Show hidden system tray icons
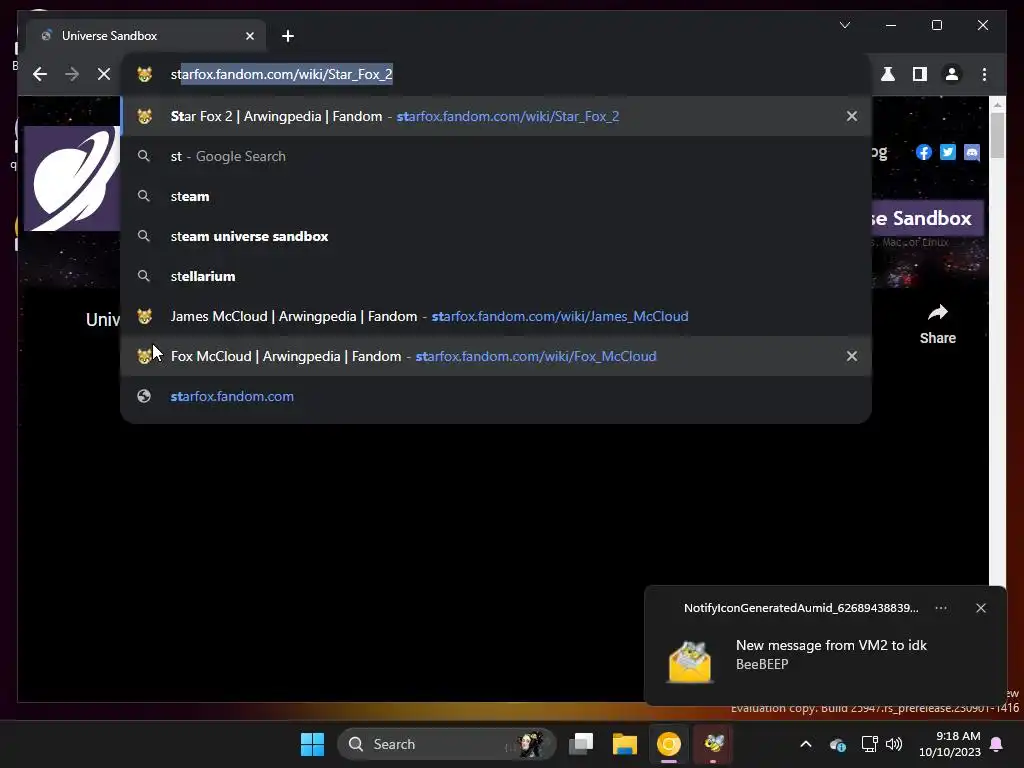 [x=806, y=744]
